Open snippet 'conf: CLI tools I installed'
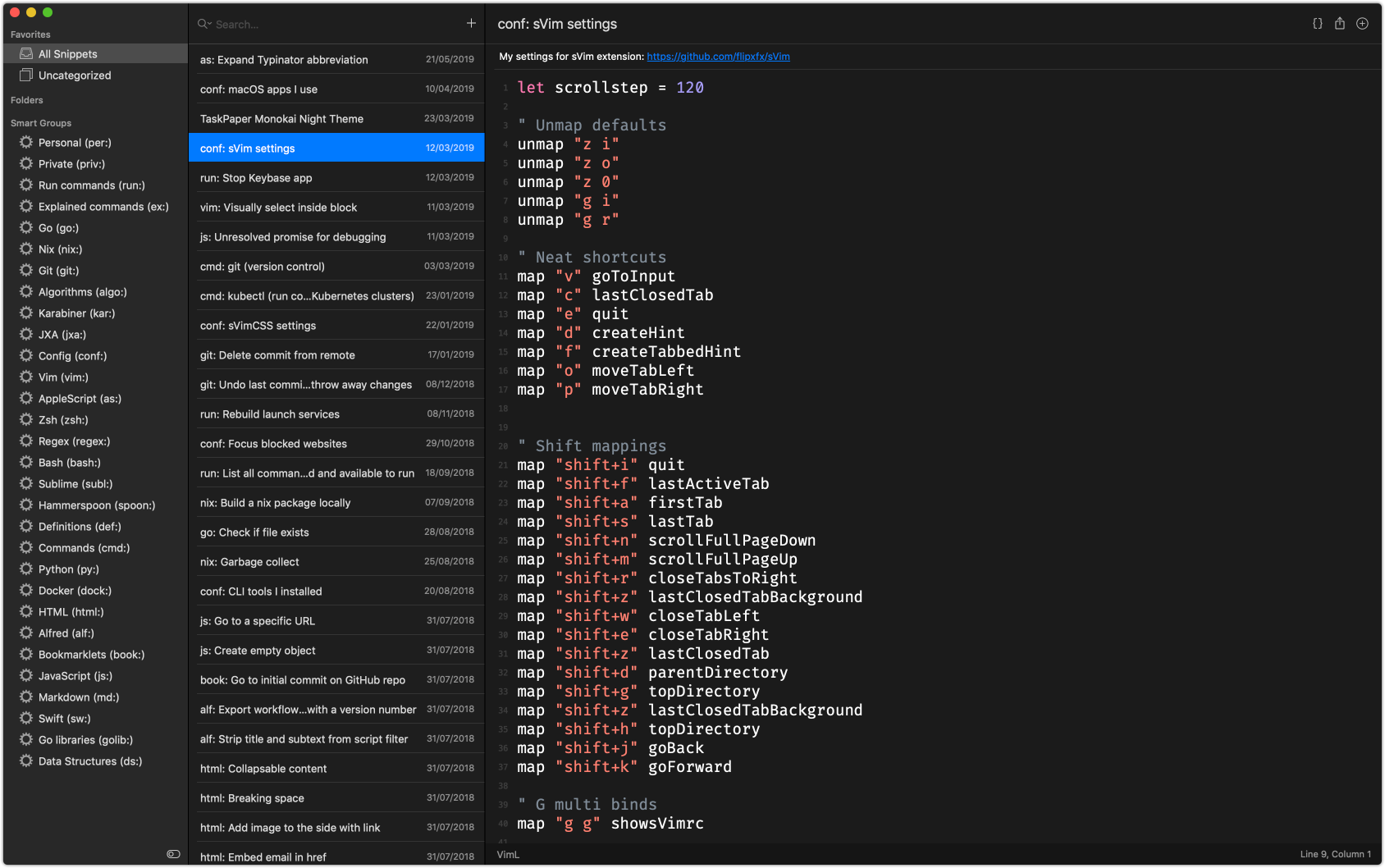The width and height of the screenshot is (1385, 868). pos(336,592)
